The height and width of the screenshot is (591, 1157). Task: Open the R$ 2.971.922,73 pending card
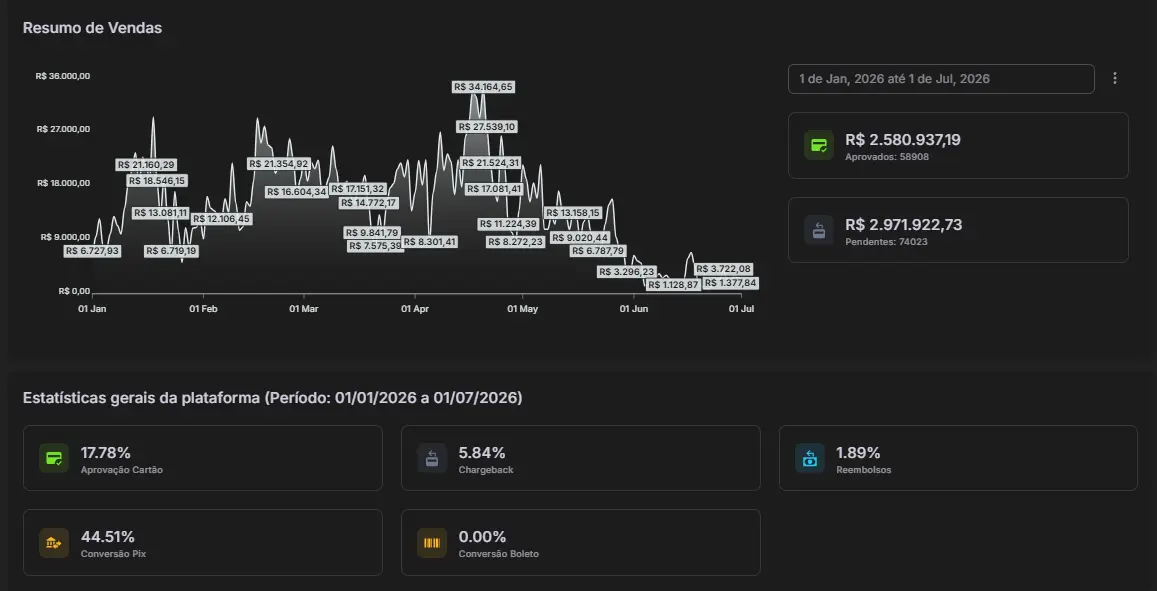coord(958,230)
